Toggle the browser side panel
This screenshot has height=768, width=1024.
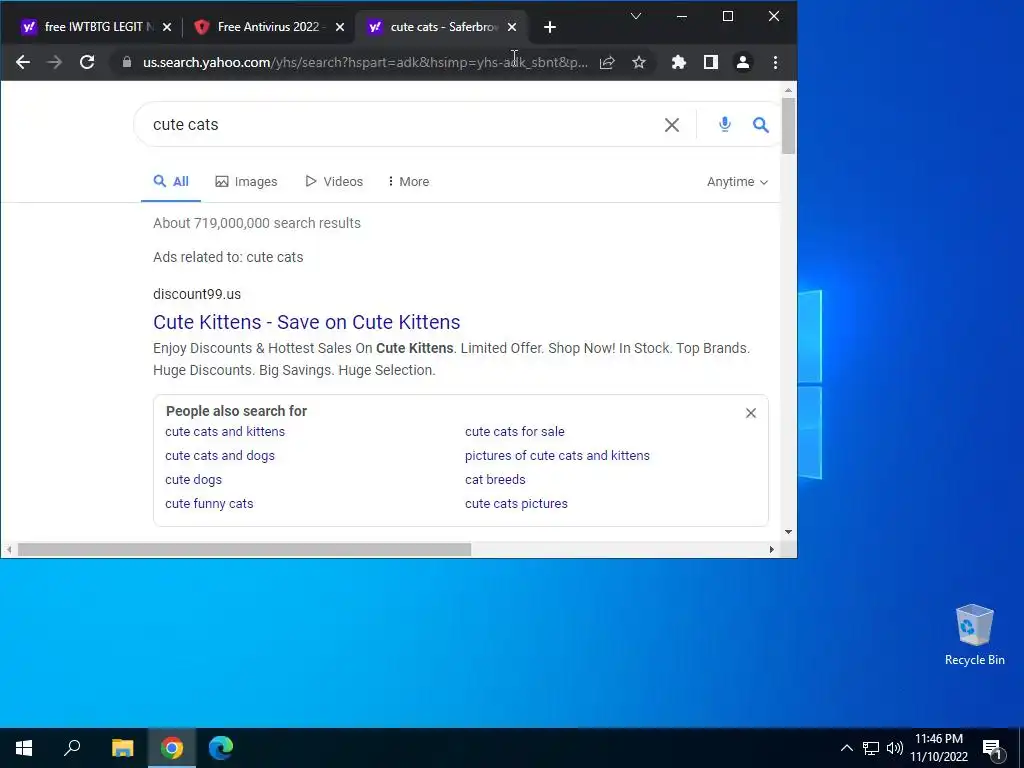click(x=711, y=62)
